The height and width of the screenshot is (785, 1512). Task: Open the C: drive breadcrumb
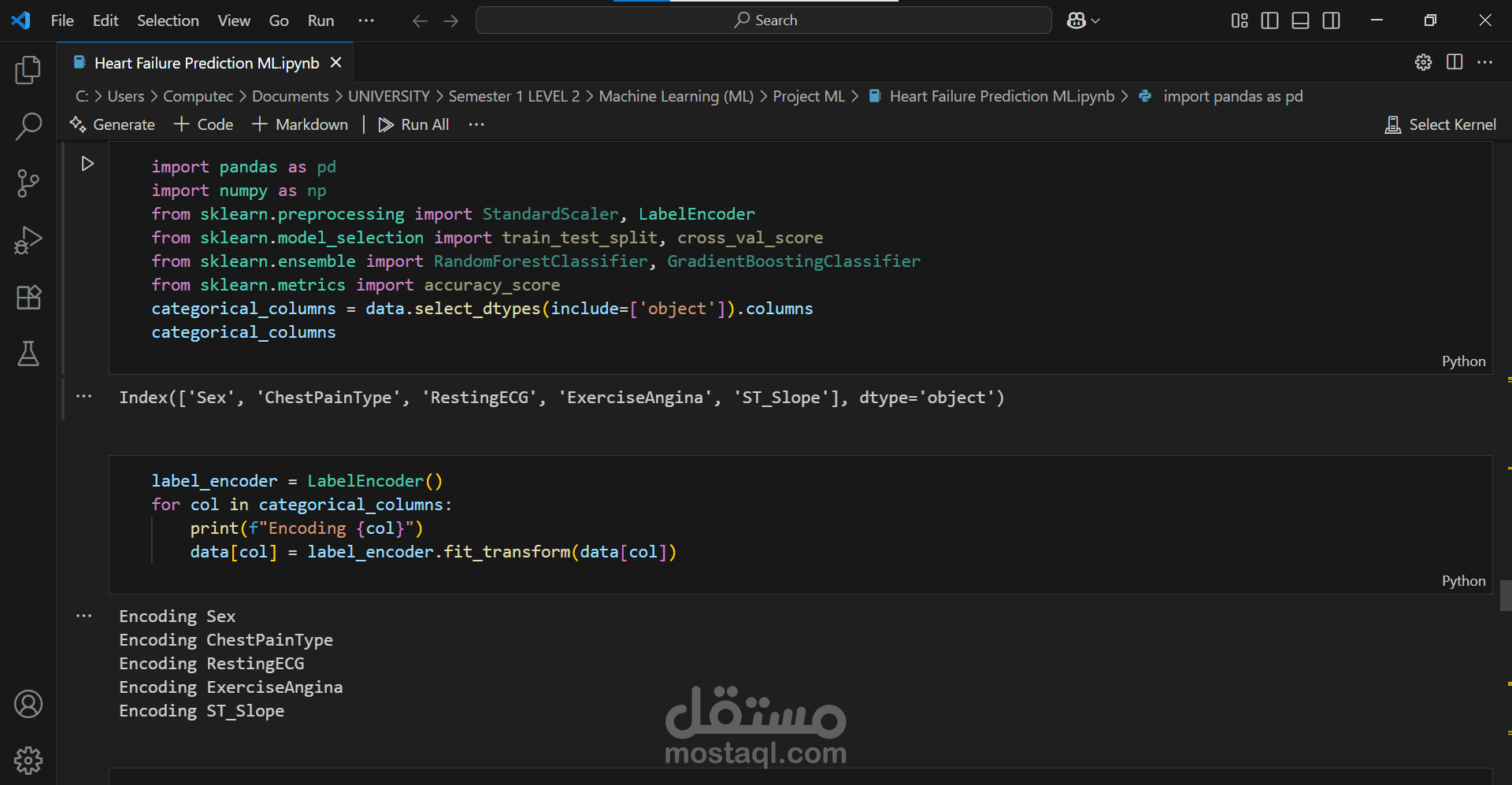82,96
